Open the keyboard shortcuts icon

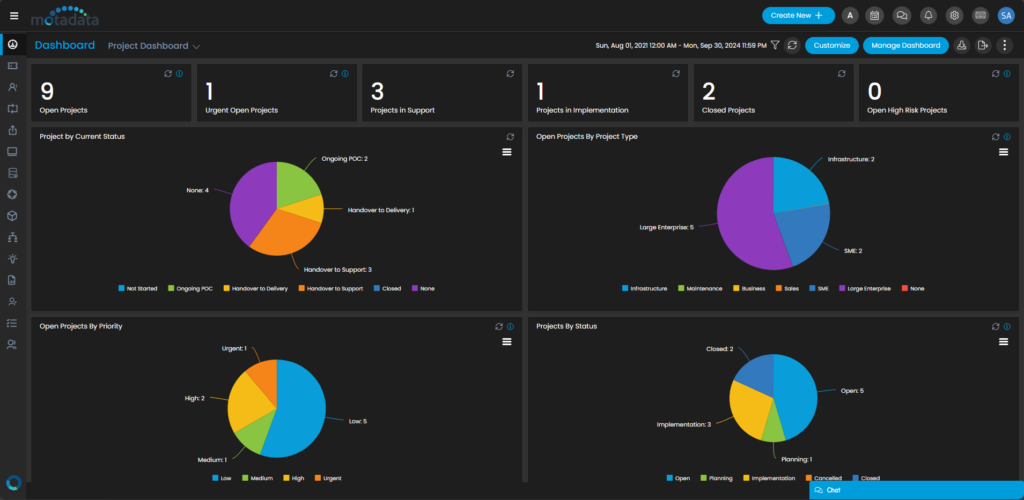[x=980, y=16]
